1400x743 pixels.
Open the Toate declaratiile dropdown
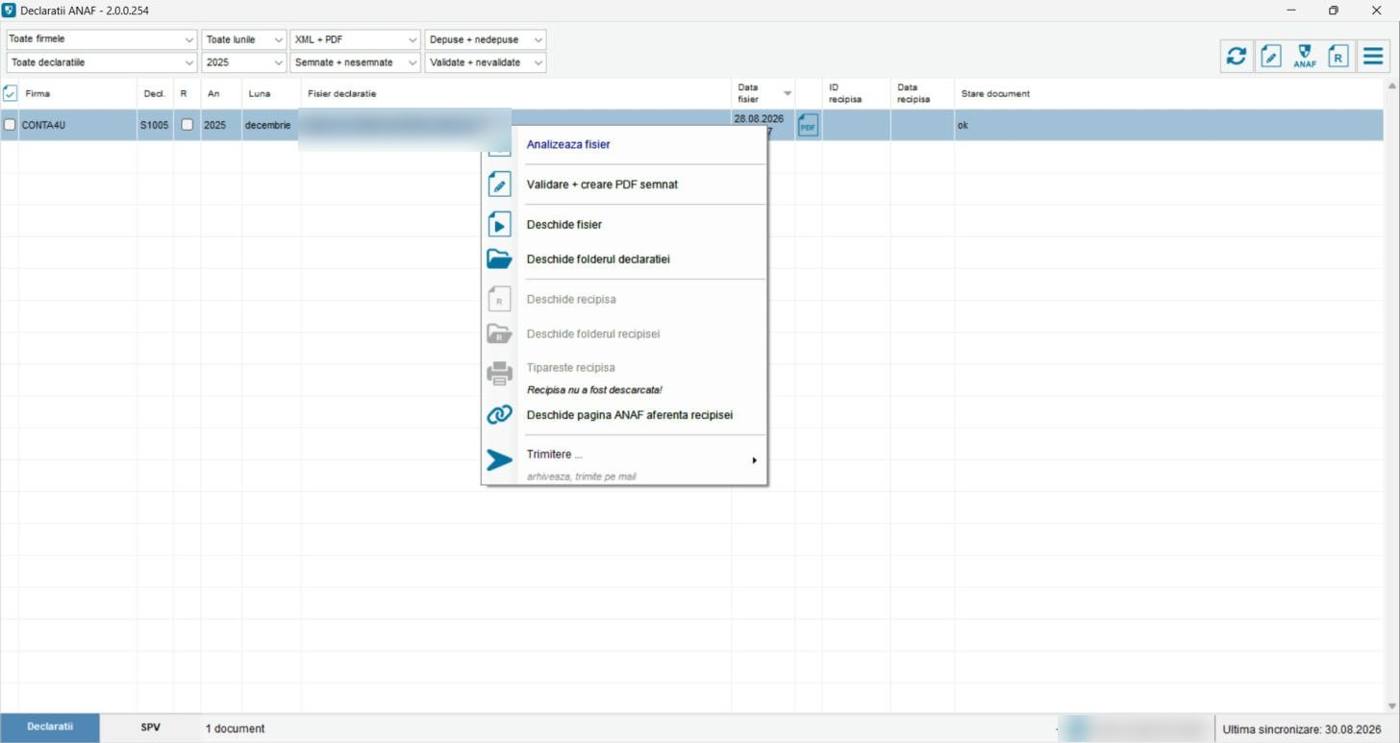[101, 62]
